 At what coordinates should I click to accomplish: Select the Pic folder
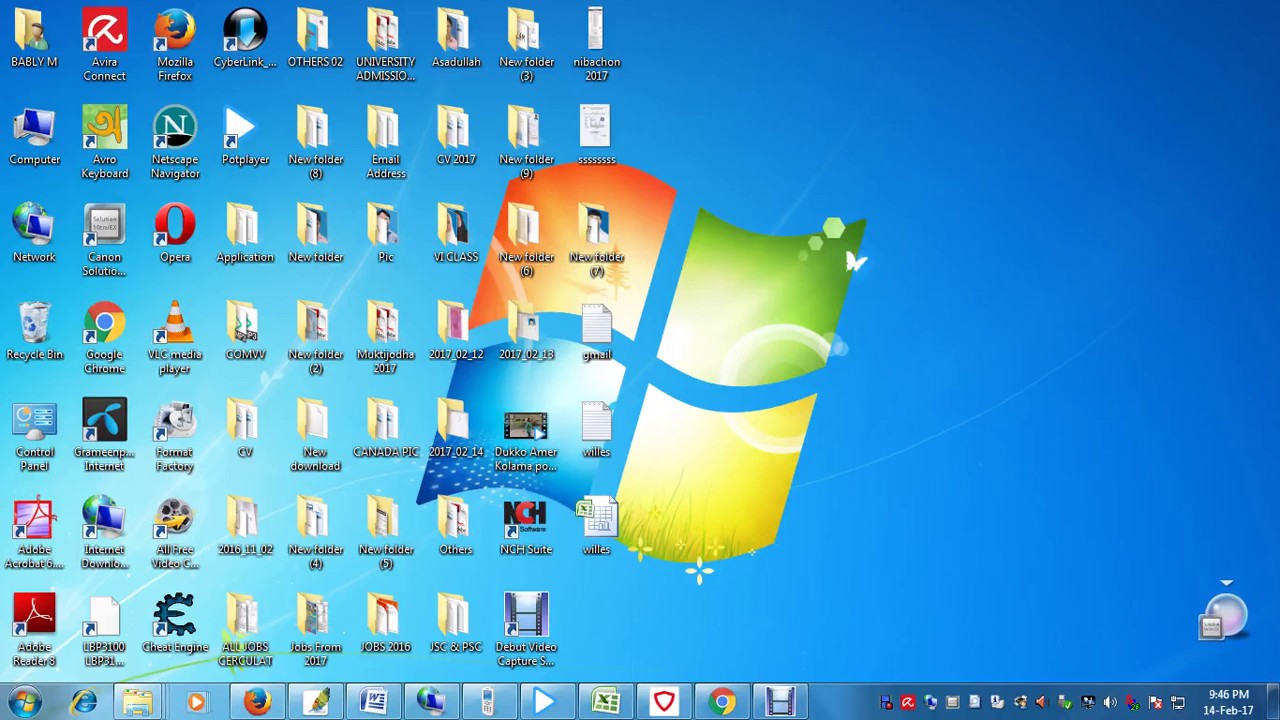point(385,234)
